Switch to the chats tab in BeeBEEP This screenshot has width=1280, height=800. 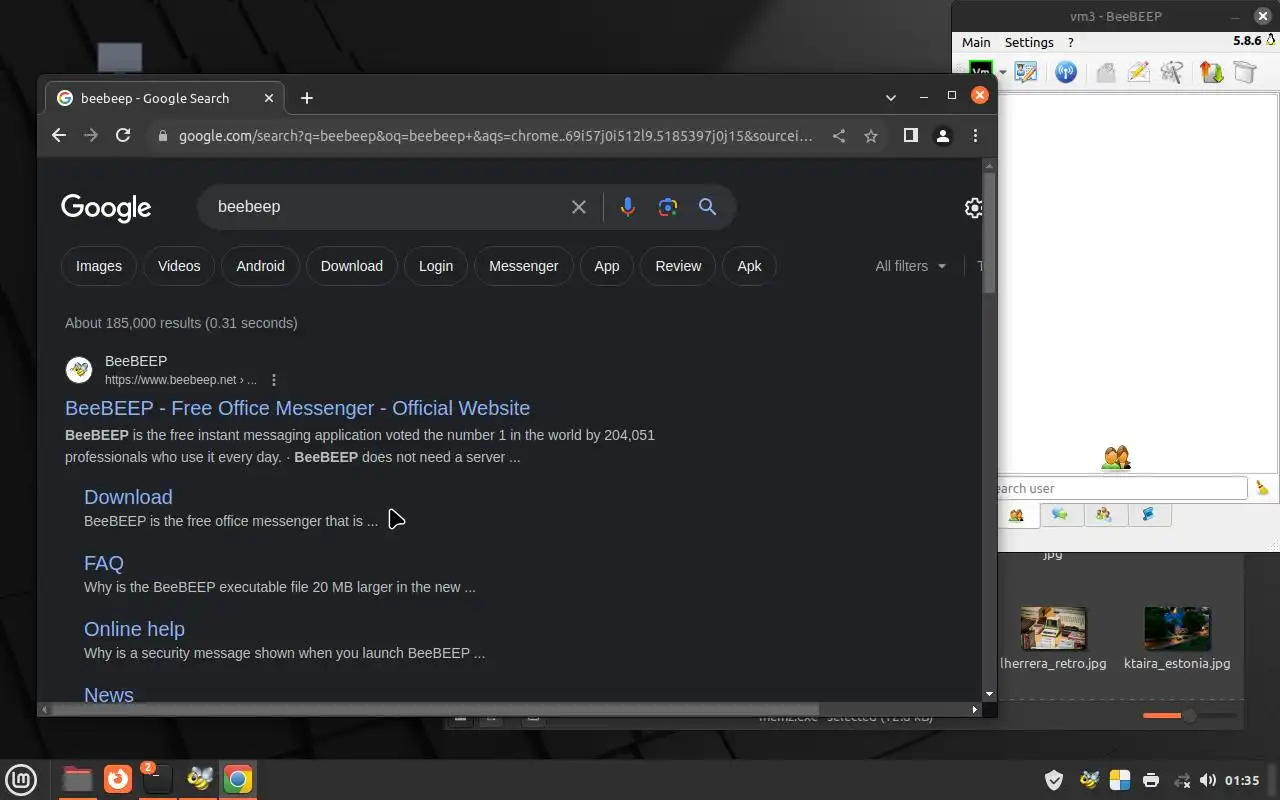1060,515
